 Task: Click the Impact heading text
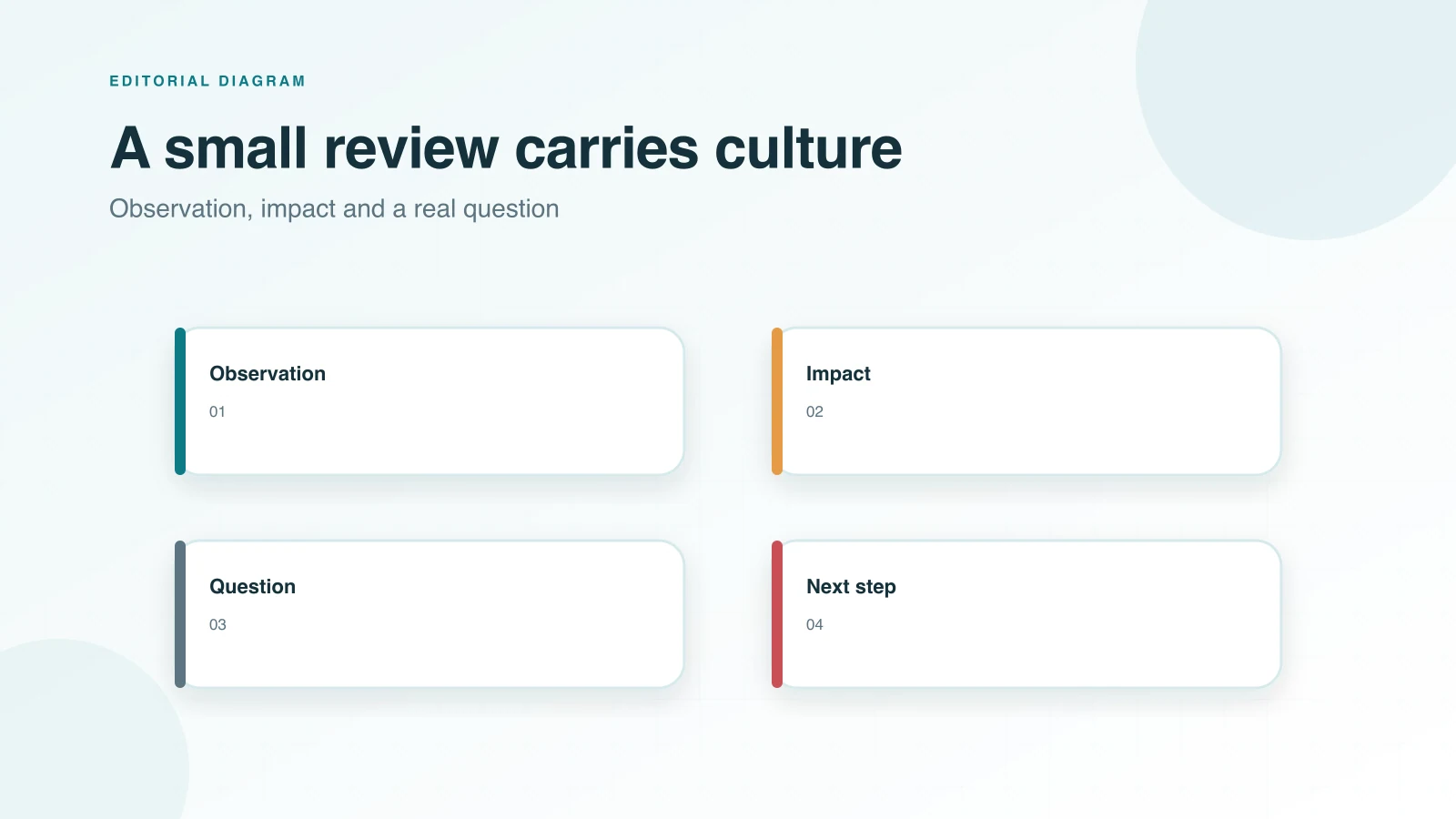pyautogui.click(x=838, y=374)
